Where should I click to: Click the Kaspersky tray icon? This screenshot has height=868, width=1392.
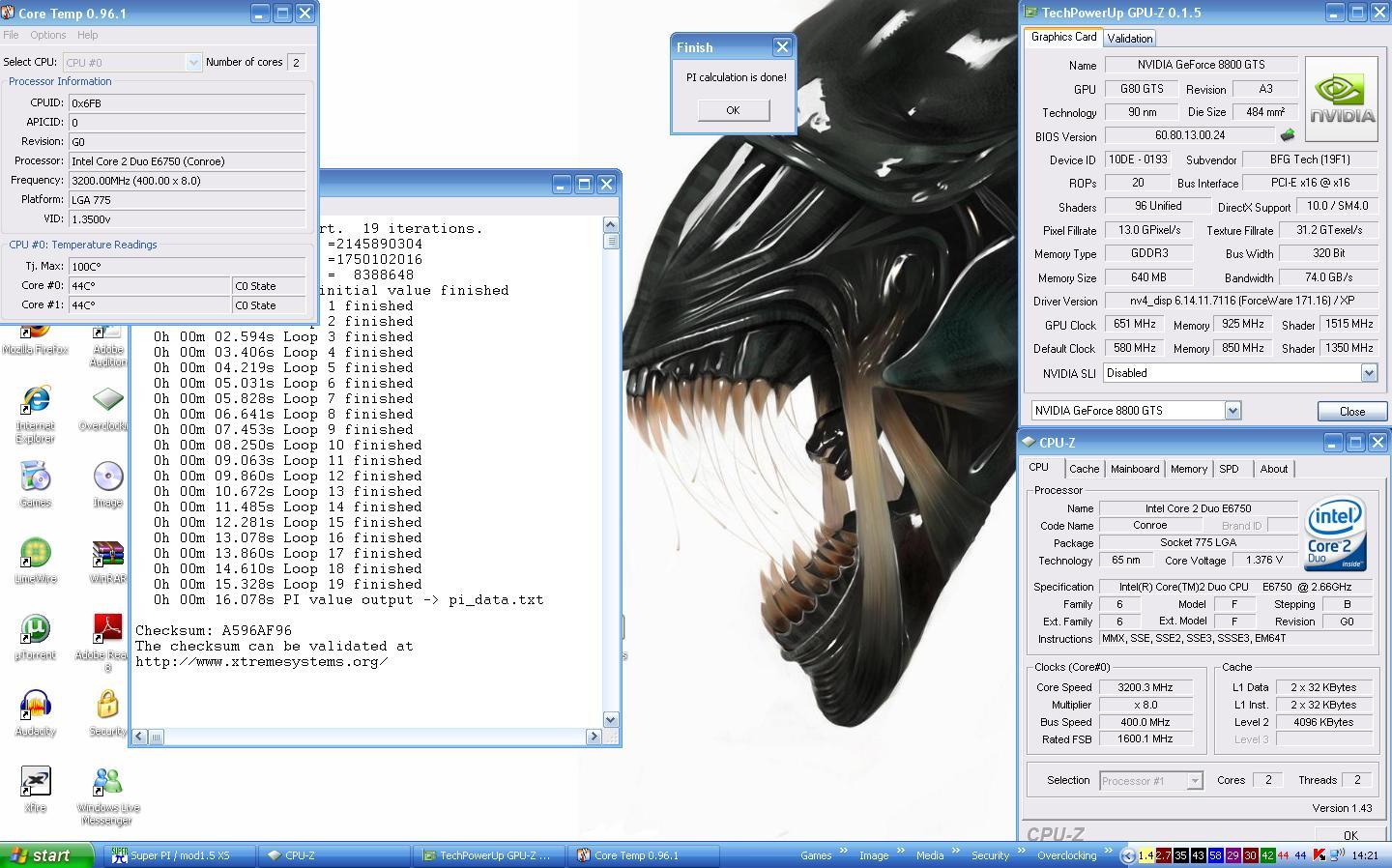point(1319,855)
